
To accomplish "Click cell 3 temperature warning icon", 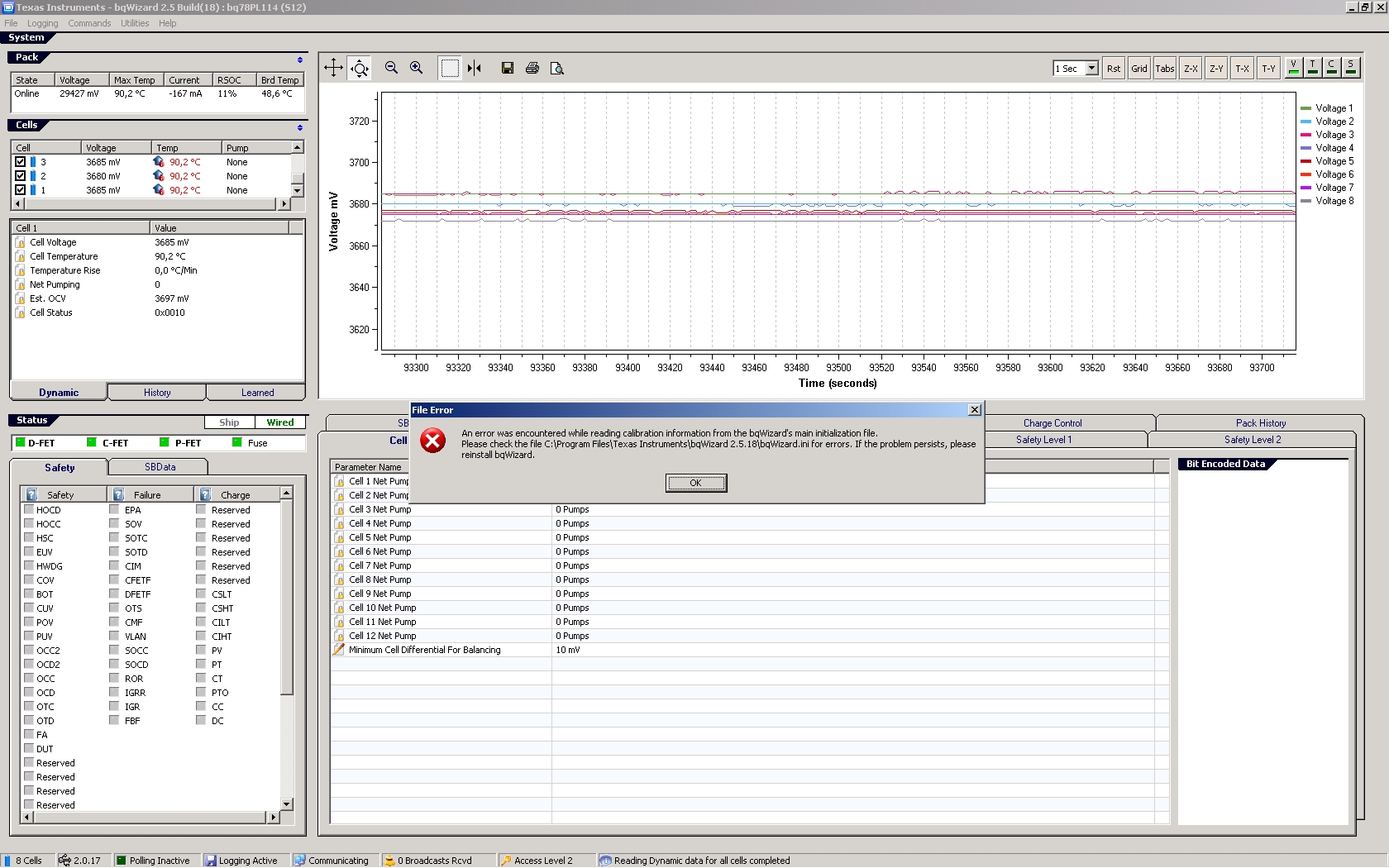I will tap(159, 162).
